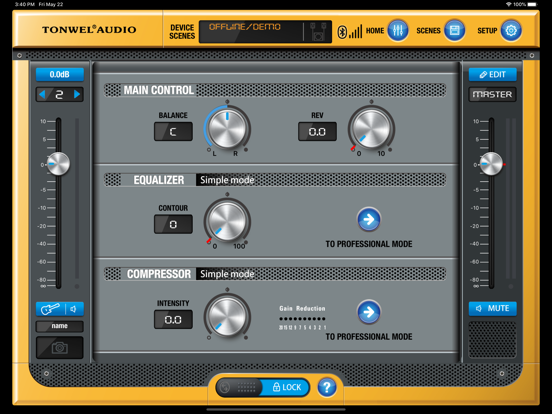Click the Balance value field C

[x=173, y=132]
